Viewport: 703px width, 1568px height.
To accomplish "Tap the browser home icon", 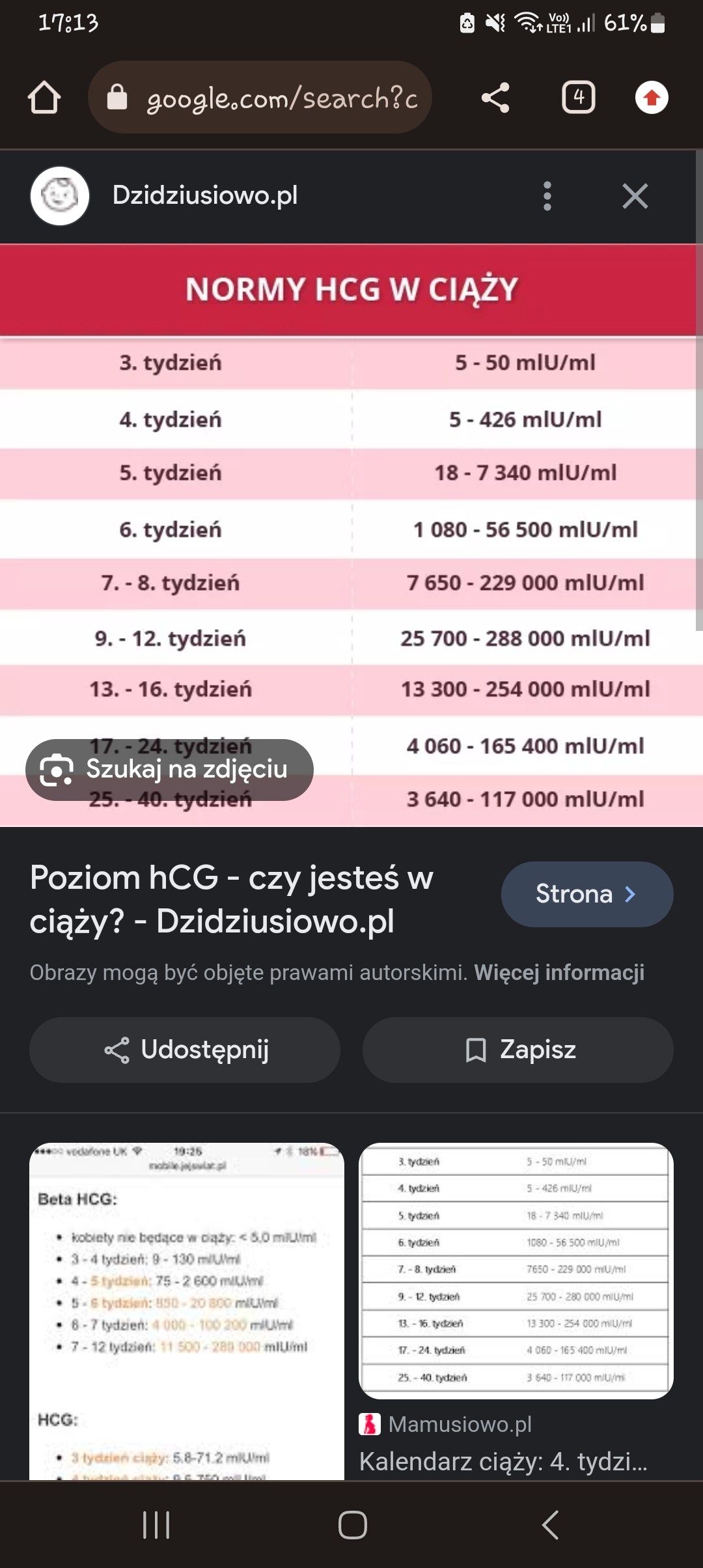I will point(44,98).
